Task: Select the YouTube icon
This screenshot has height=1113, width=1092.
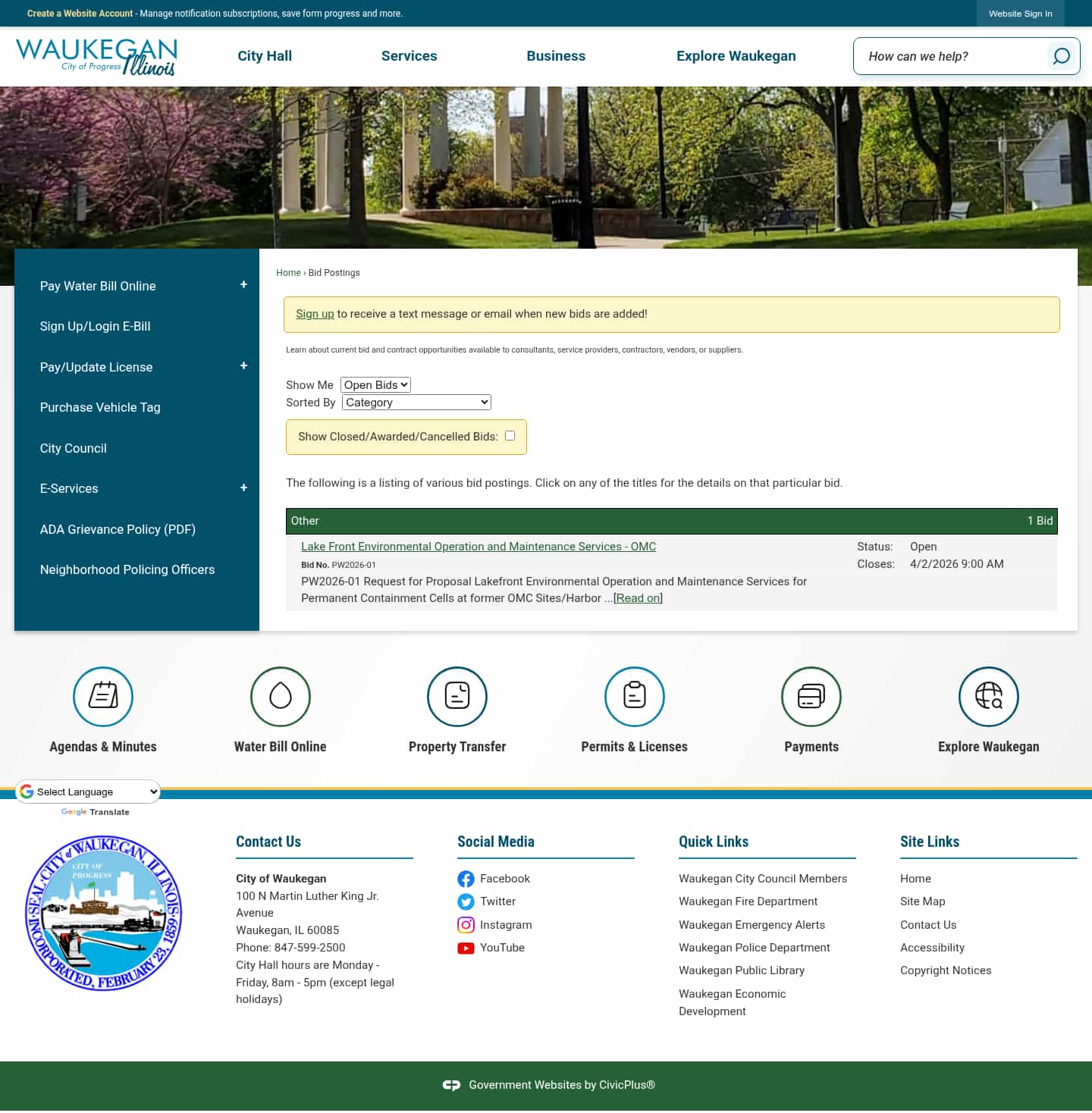Action: (x=466, y=948)
